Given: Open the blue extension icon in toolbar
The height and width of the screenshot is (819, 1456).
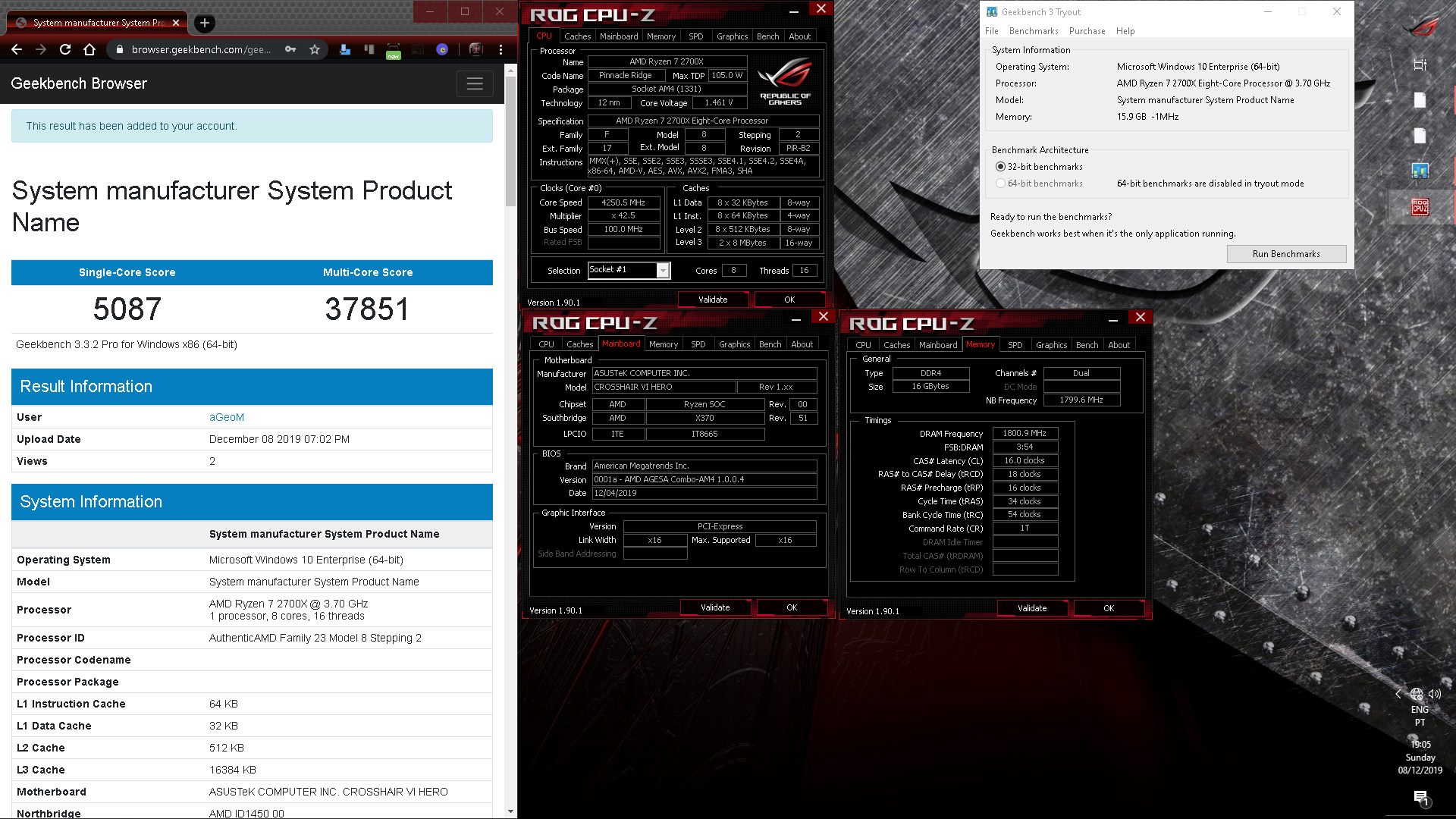Looking at the screenshot, I should (x=345, y=49).
